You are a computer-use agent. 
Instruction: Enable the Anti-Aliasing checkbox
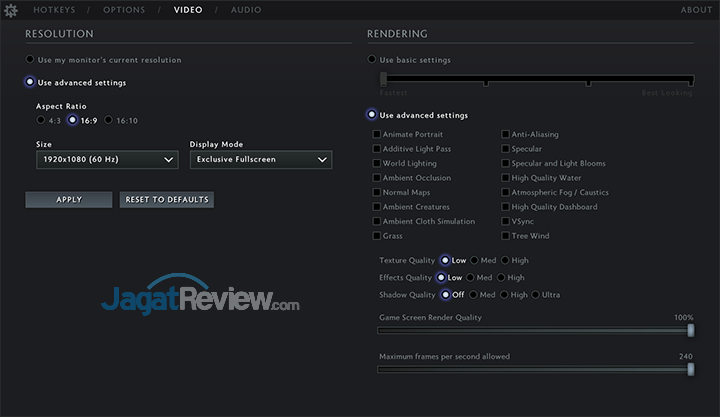pos(505,134)
